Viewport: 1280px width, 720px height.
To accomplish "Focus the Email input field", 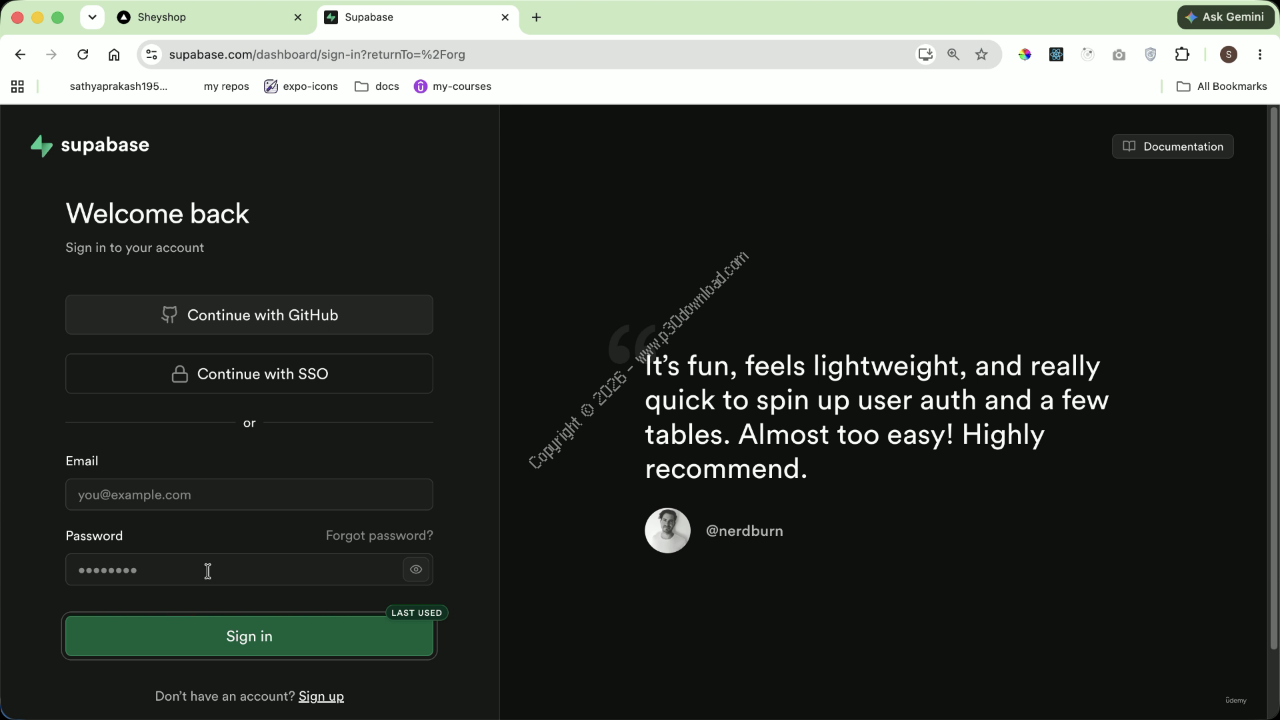I will [249, 495].
